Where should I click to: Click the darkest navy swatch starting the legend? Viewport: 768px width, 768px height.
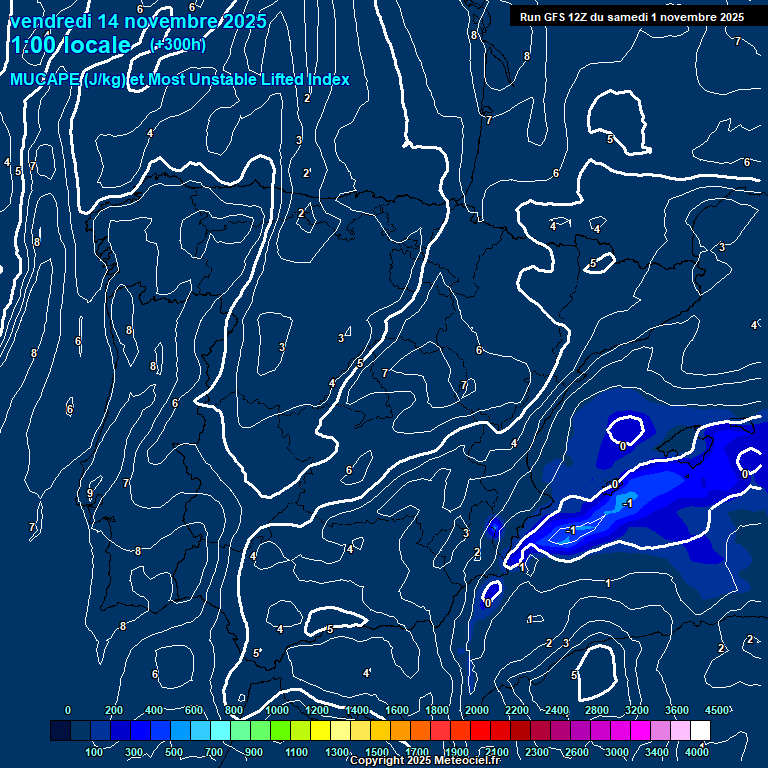click(60, 730)
